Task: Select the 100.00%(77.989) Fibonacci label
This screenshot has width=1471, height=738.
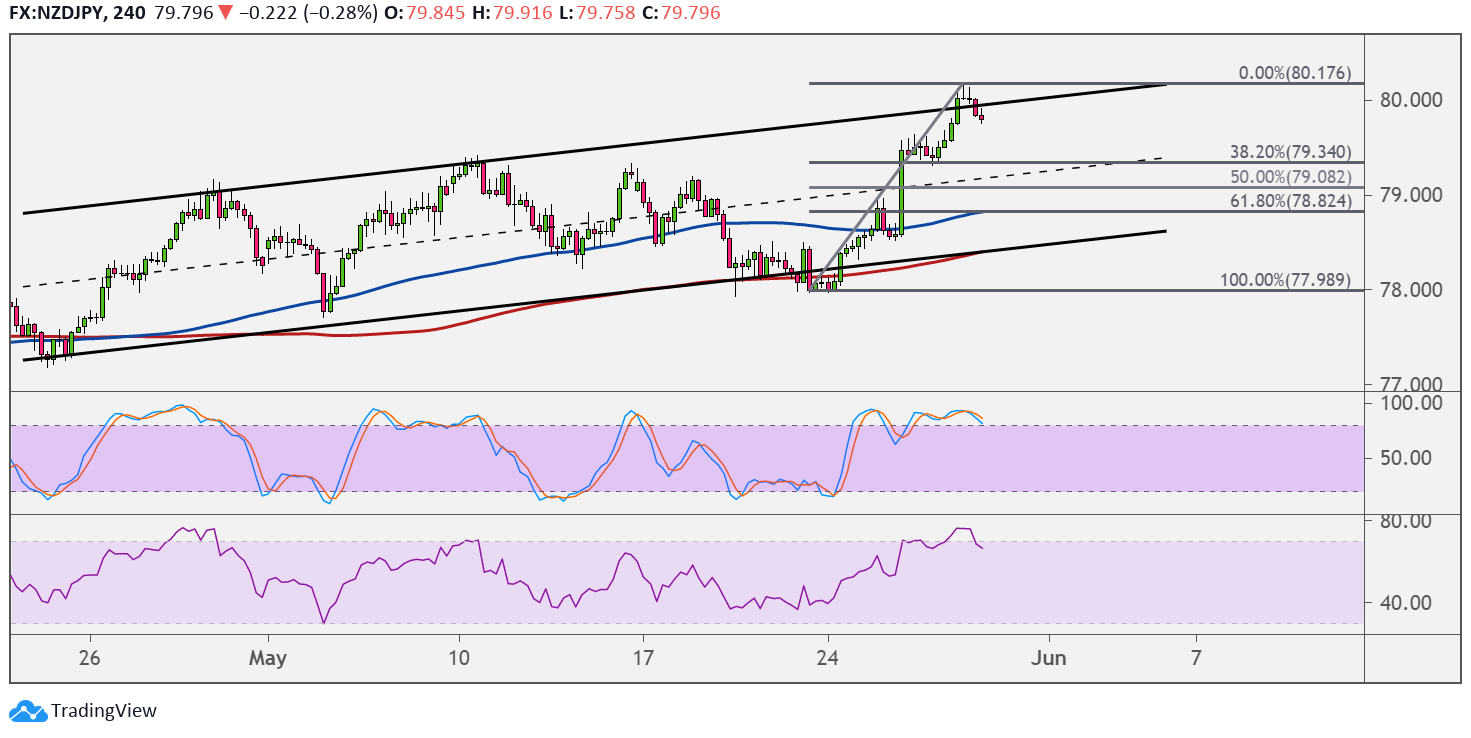Action: [1286, 279]
